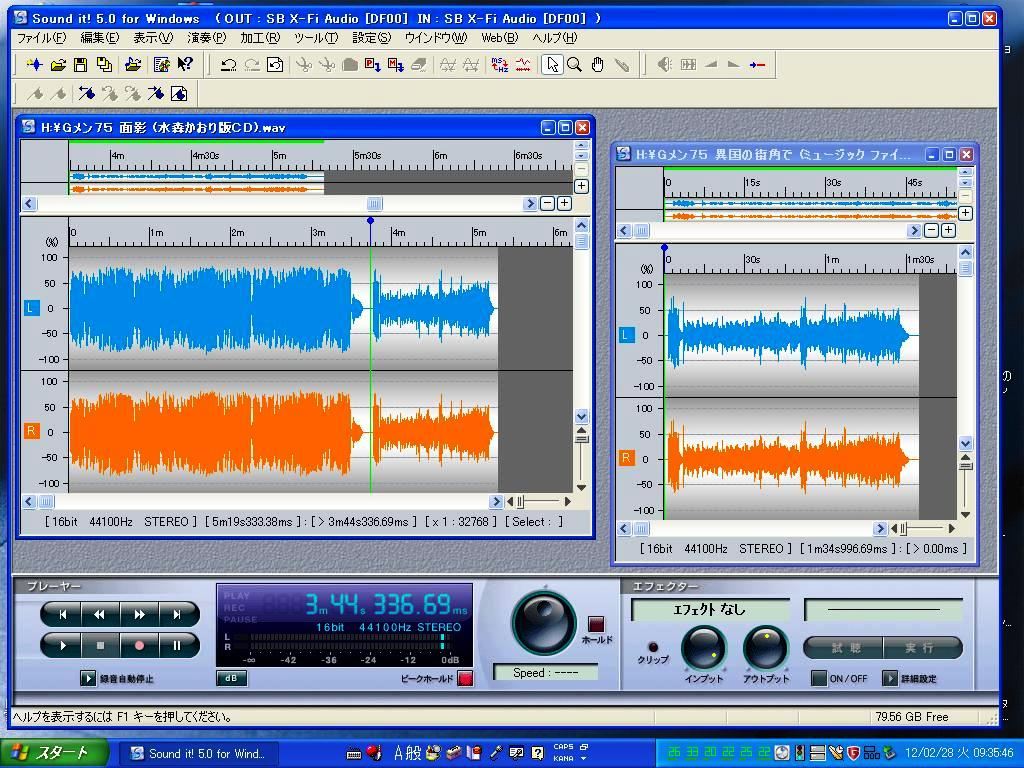Toggle the effector ON/OFF switch
Image resolution: width=1024 pixels, height=768 pixels.
[819, 678]
